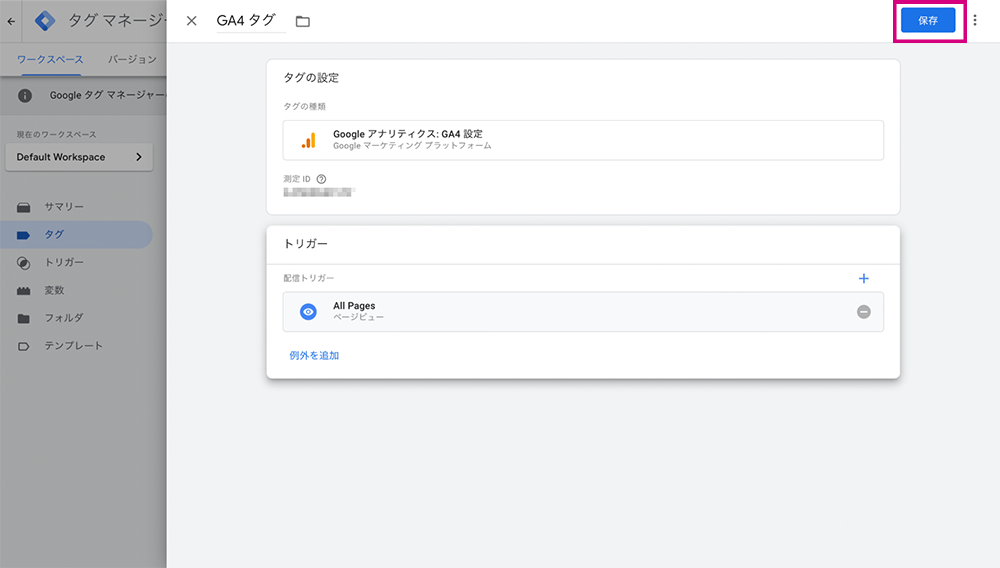Open フォルダ in the sidebar
This screenshot has height=568, width=1000.
point(77,318)
